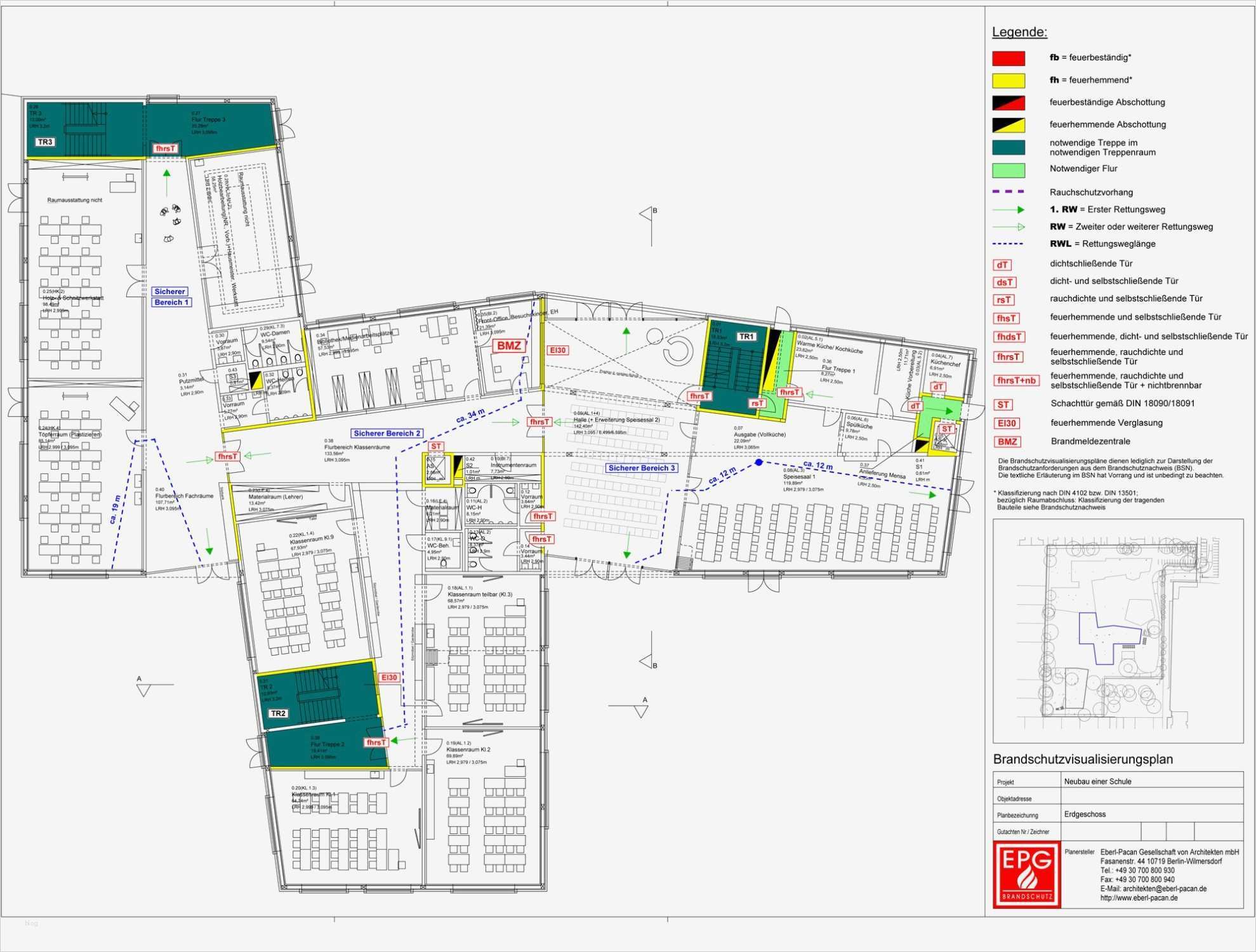Click the fhrsT+nb door symbol in legend
The height and width of the screenshot is (952, 1256).
coord(1016,381)
